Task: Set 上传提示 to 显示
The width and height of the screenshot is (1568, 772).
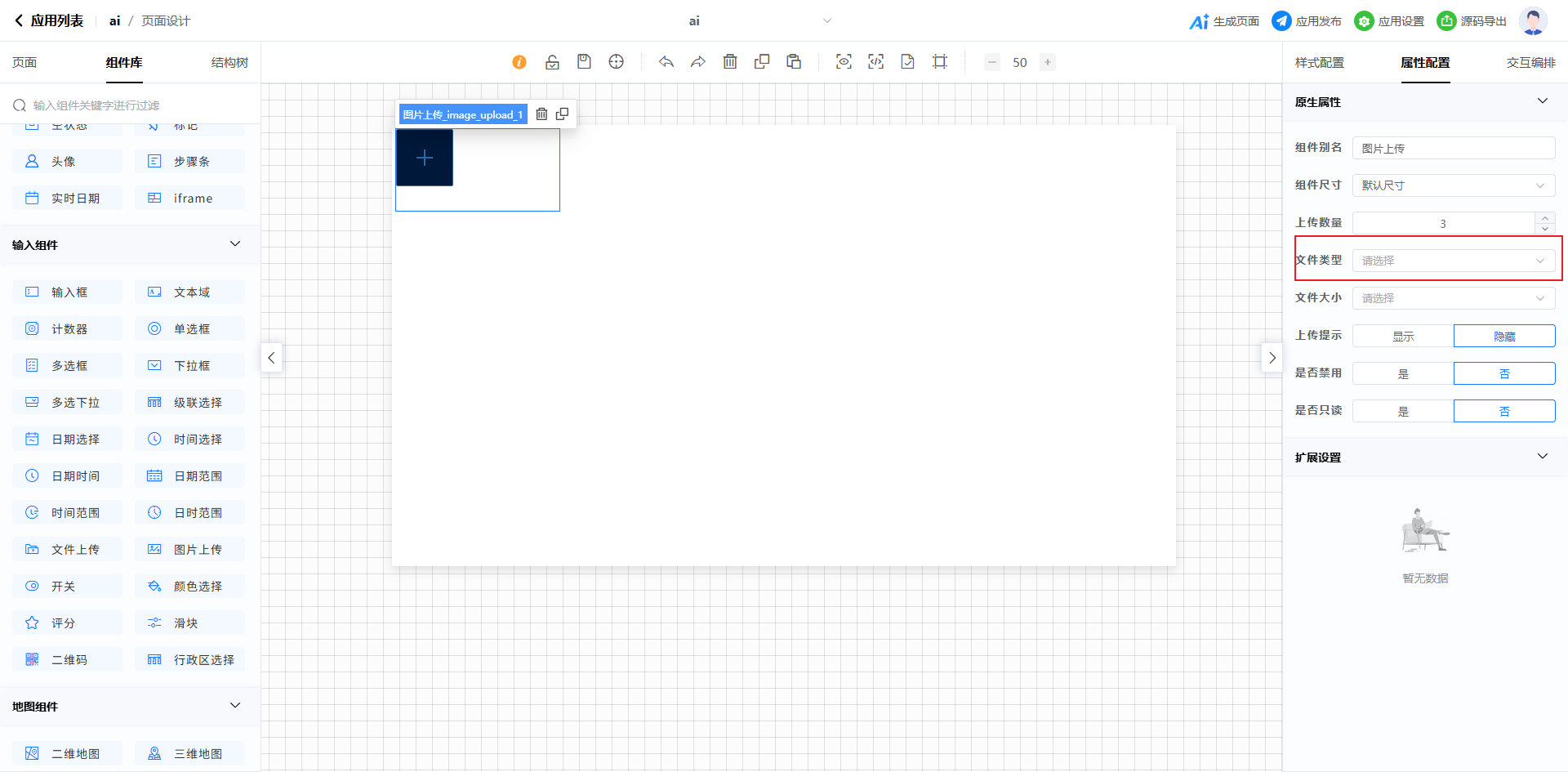Action: tap(1403, 336)
